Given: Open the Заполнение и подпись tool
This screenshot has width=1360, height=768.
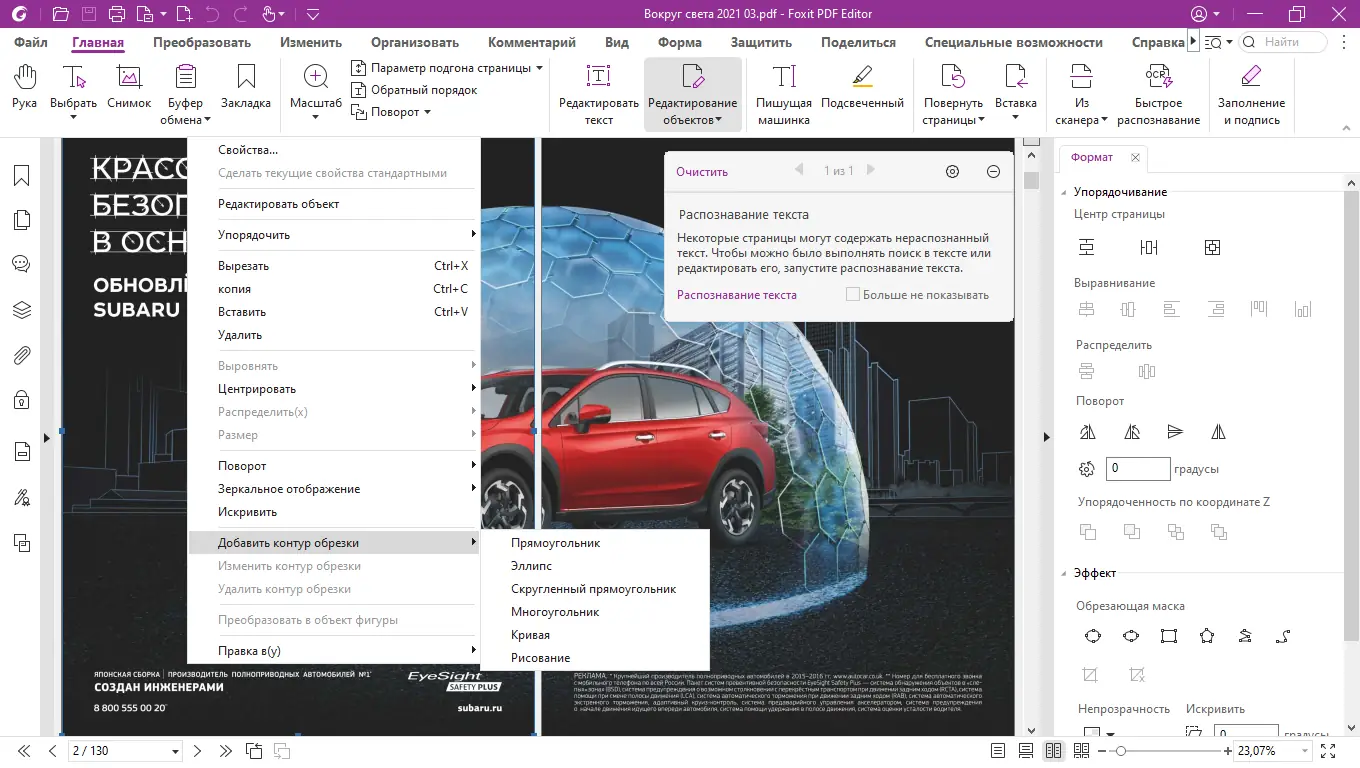Looking at the screenshot, I should (x=1251, y=95).
